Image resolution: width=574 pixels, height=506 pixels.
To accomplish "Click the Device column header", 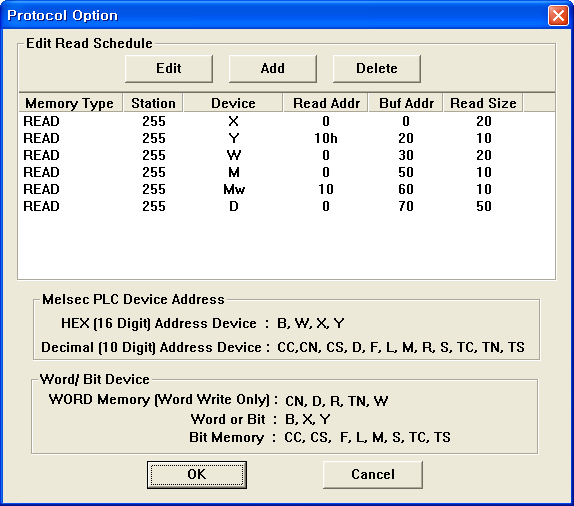I will (x=233, y=103).
